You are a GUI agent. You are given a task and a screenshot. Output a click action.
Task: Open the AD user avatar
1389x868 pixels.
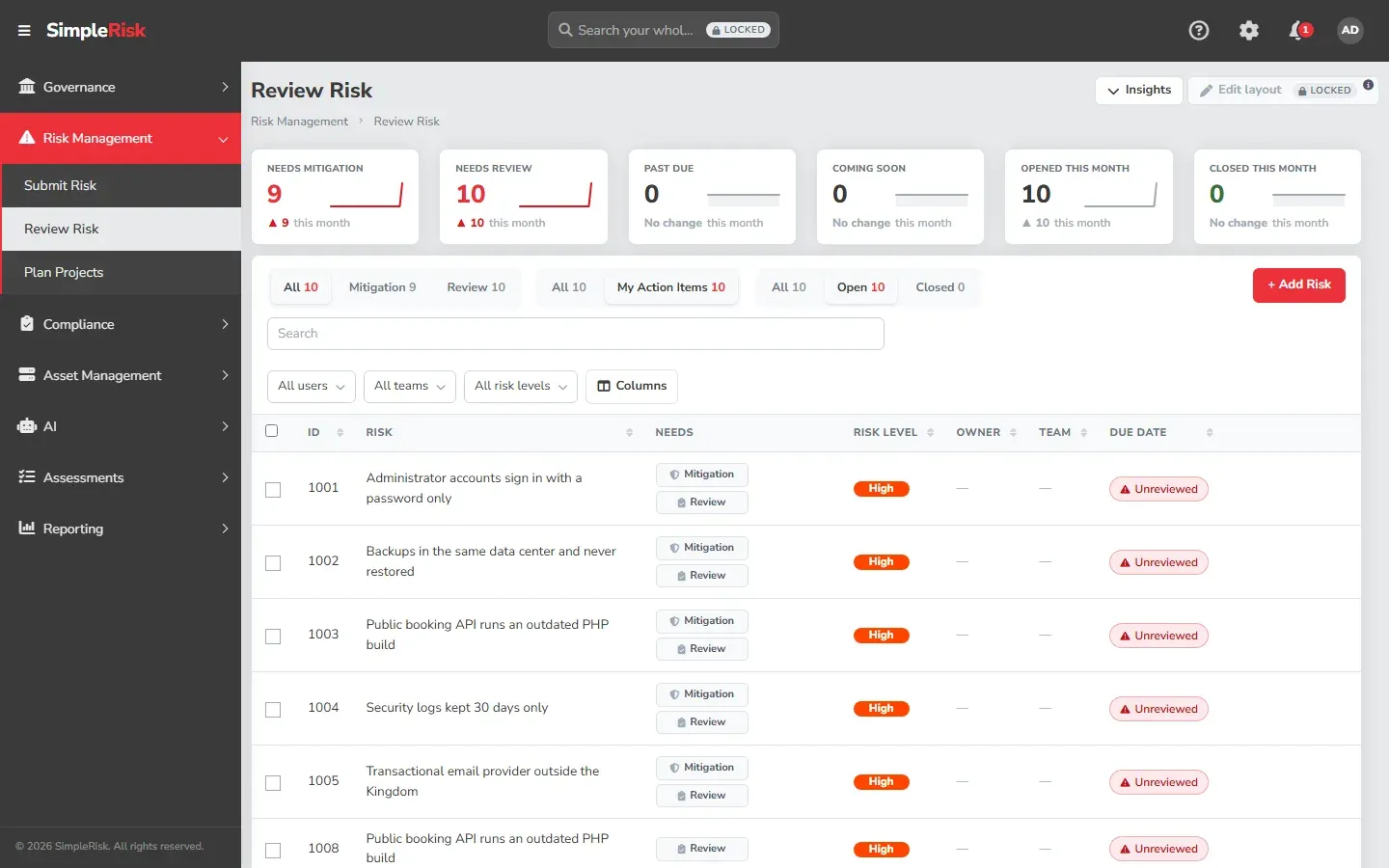click(1350, 31)
